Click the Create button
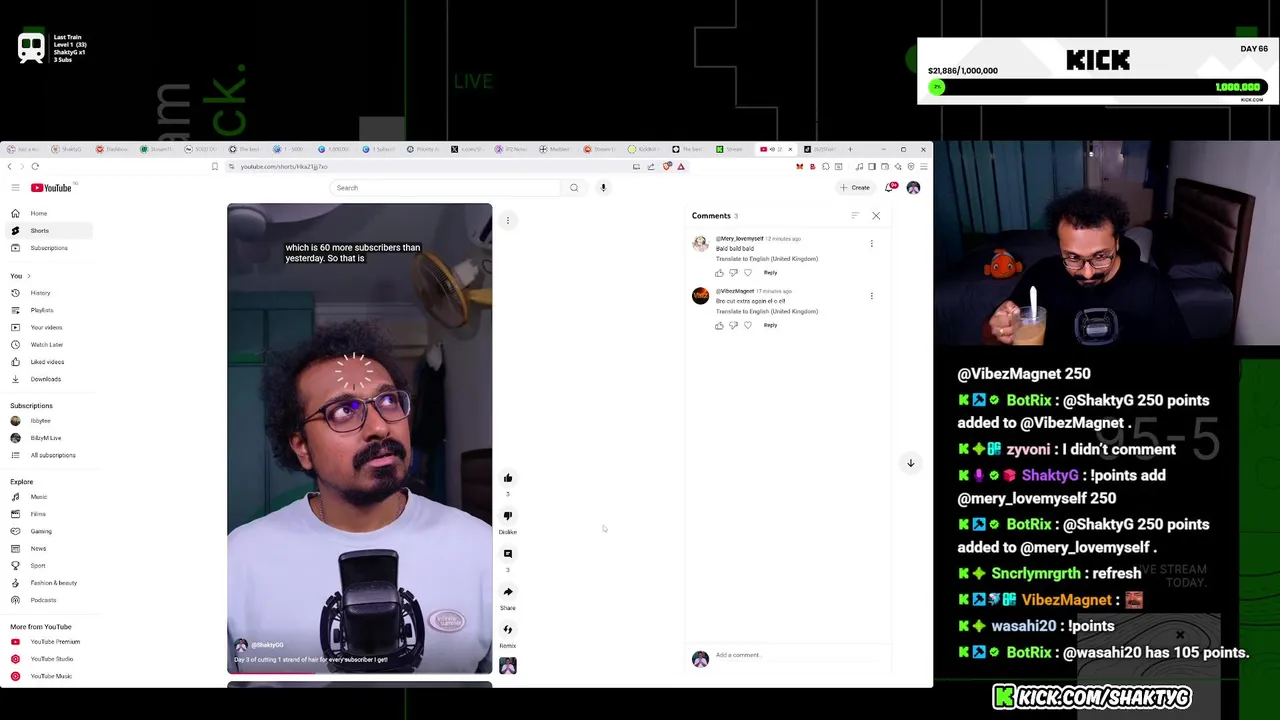 (856, 188)
